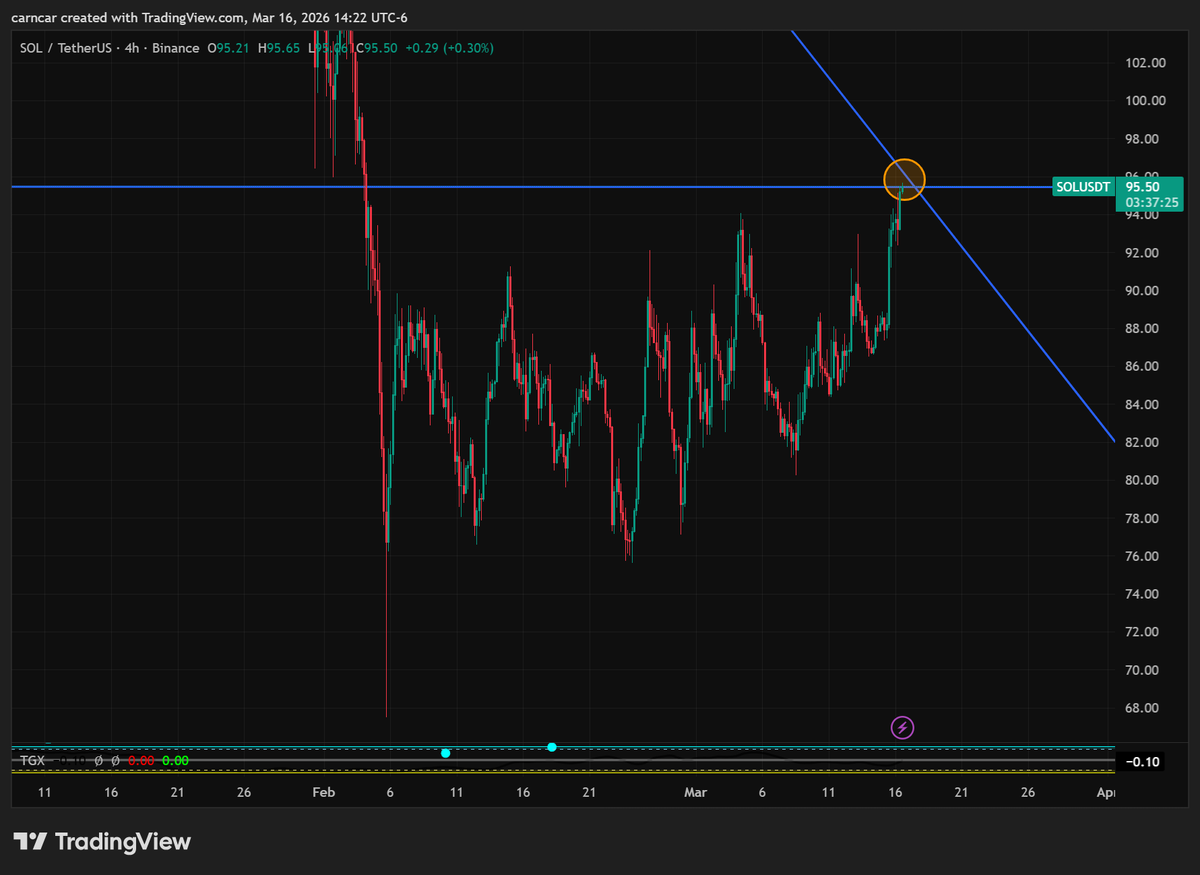Click the purple lightning bolt event icon
1200x875 pixels.
[903, 727]
